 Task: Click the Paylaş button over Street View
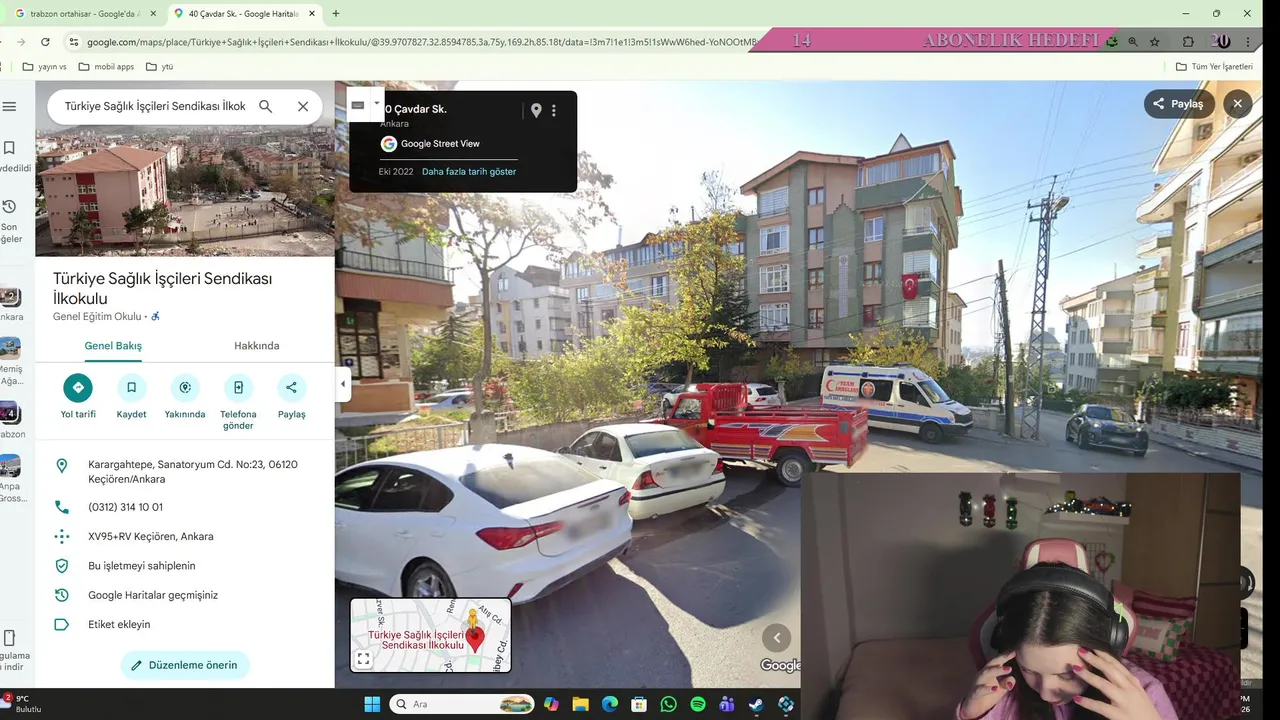[x=1179, y=104]
